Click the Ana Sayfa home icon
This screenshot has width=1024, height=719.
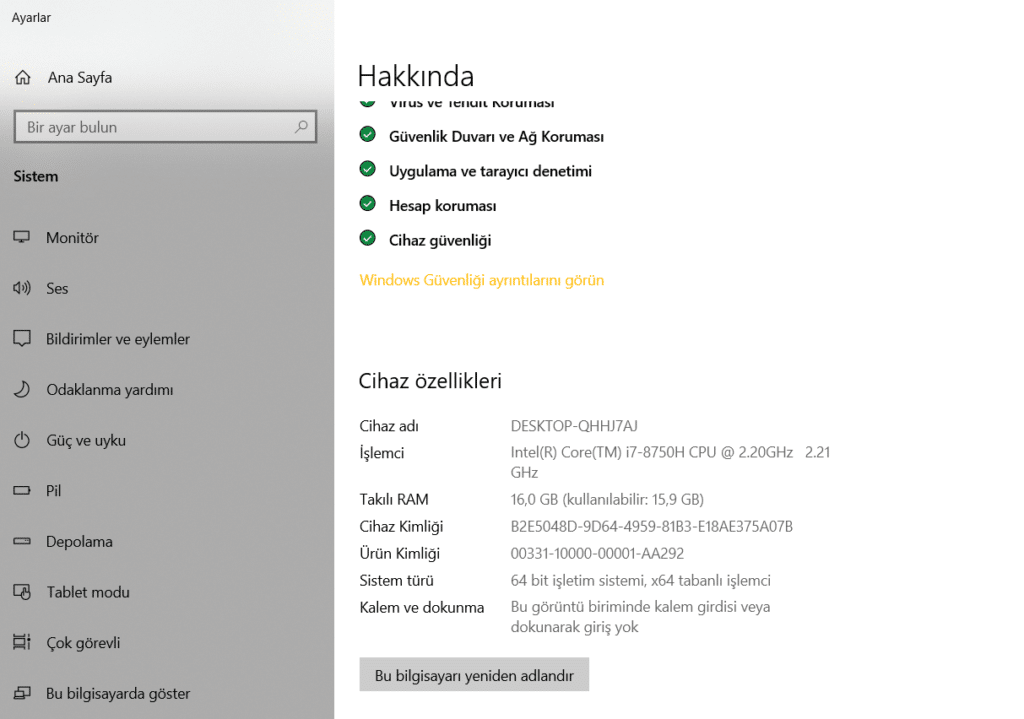[23, 77]
